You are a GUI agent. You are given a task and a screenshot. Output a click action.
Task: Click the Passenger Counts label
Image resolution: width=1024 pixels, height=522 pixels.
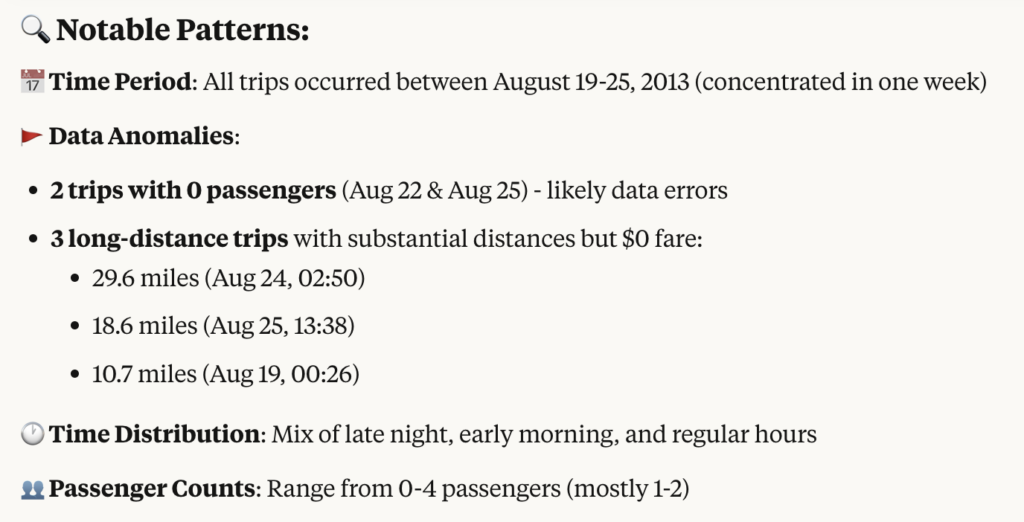click(152, 489)
